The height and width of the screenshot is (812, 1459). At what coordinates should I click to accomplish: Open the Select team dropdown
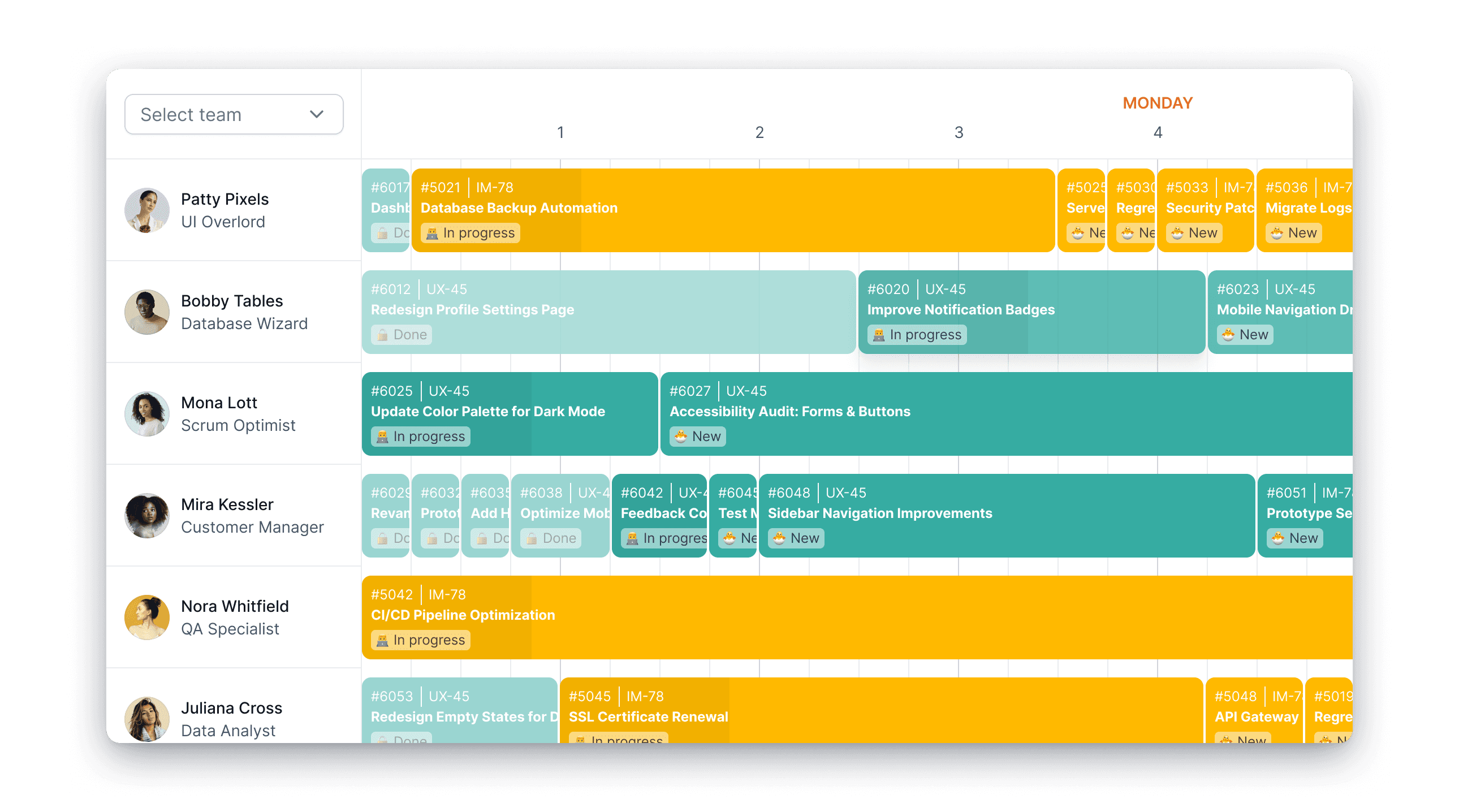point(233,114)
